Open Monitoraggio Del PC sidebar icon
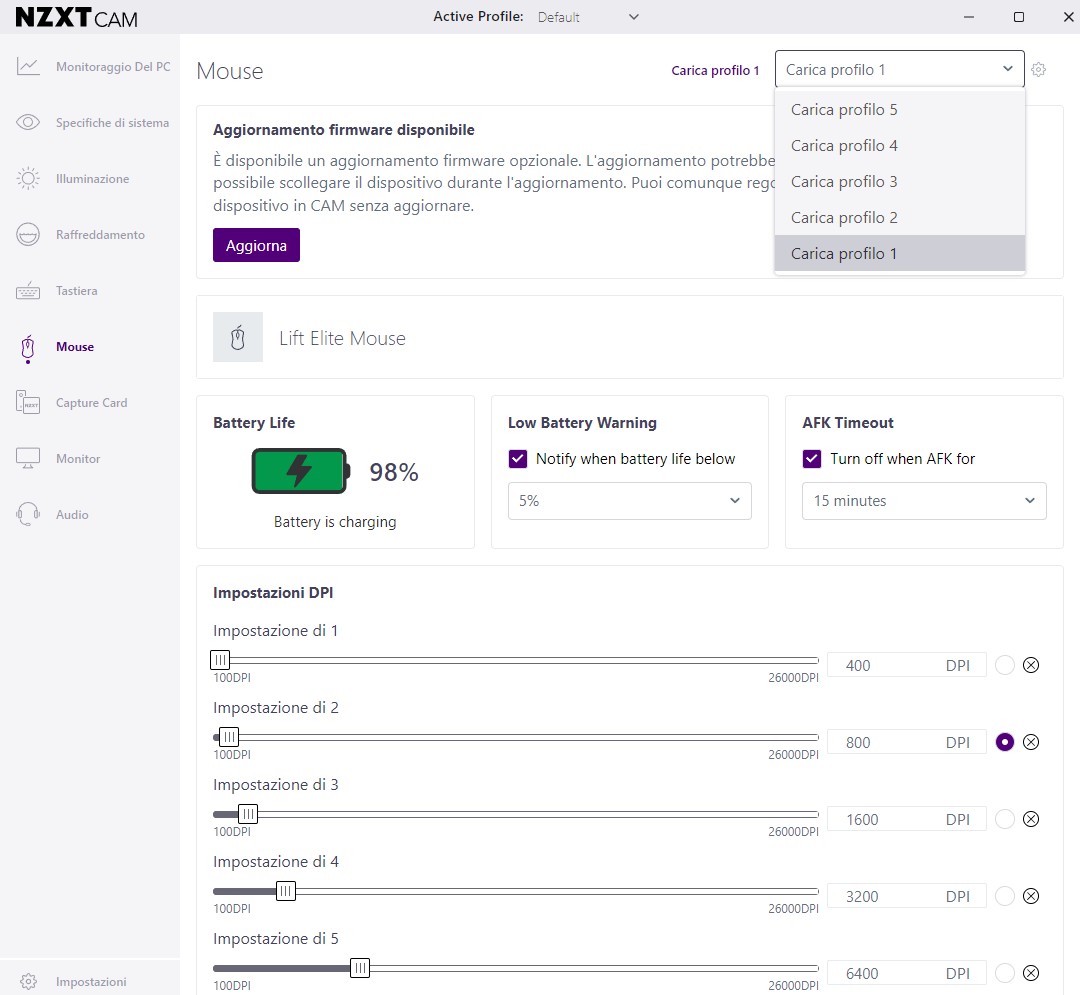Viewport: 1080px width, 995px height. click(x=28, y=67)
